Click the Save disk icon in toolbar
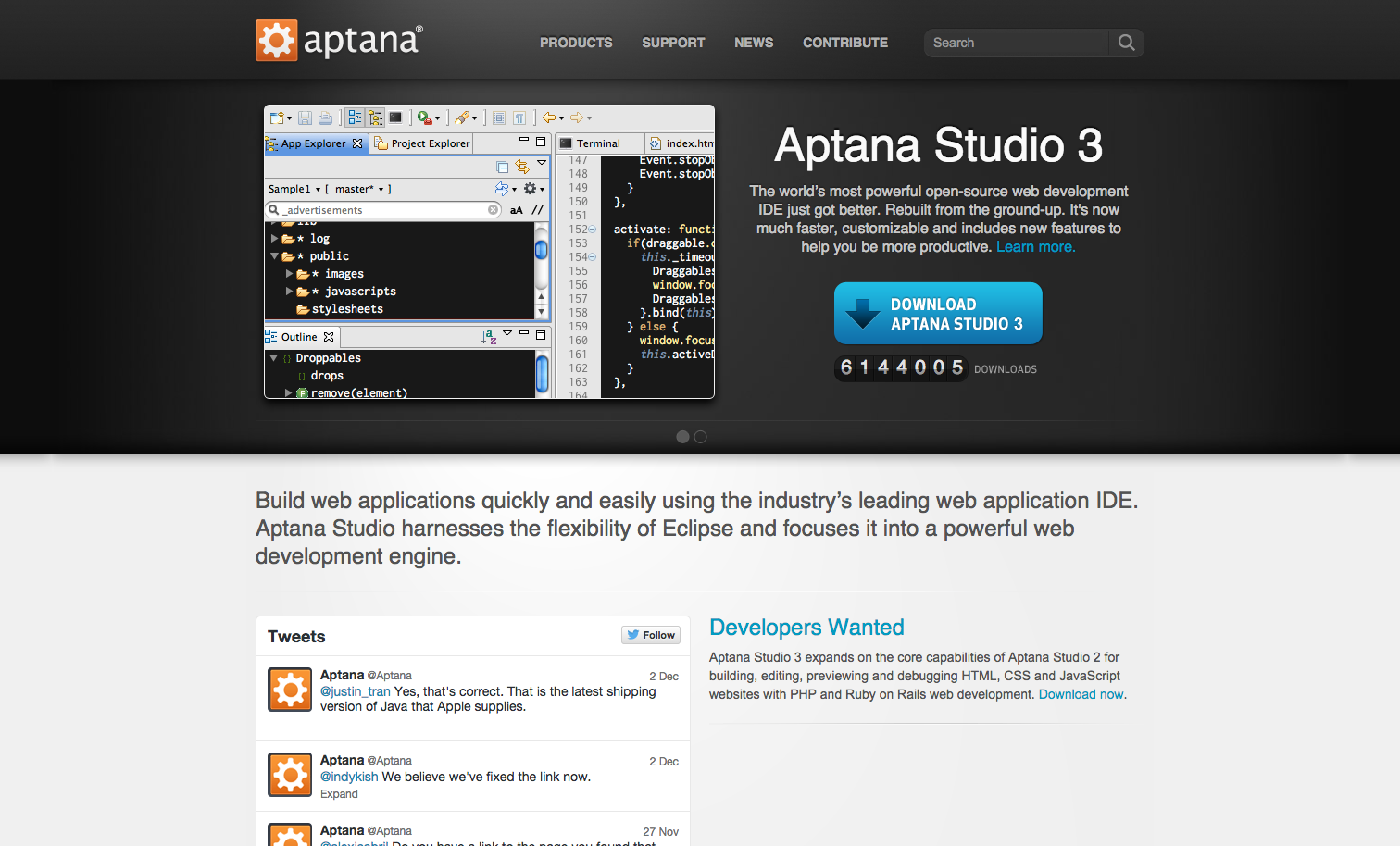This screenshot has width=1400, height=846. click(x=305, y=118)
